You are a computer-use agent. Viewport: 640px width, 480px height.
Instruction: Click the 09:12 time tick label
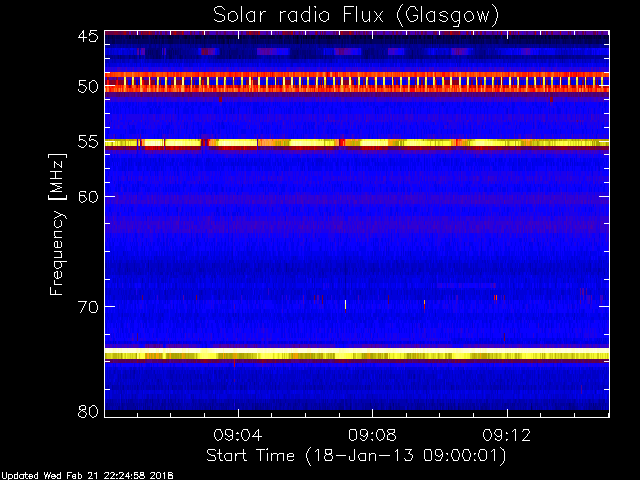(x=507, y=435)
